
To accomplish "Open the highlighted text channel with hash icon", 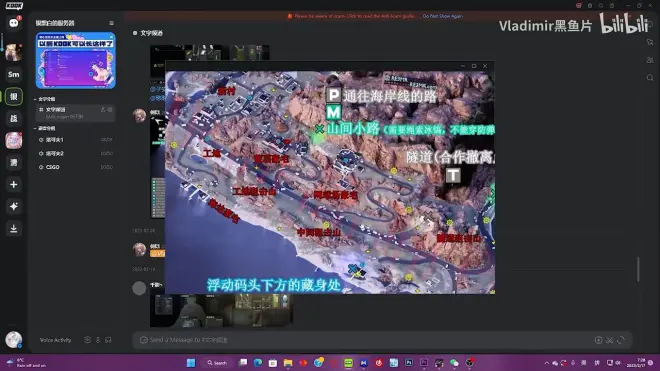I will (x=75, y=113).
